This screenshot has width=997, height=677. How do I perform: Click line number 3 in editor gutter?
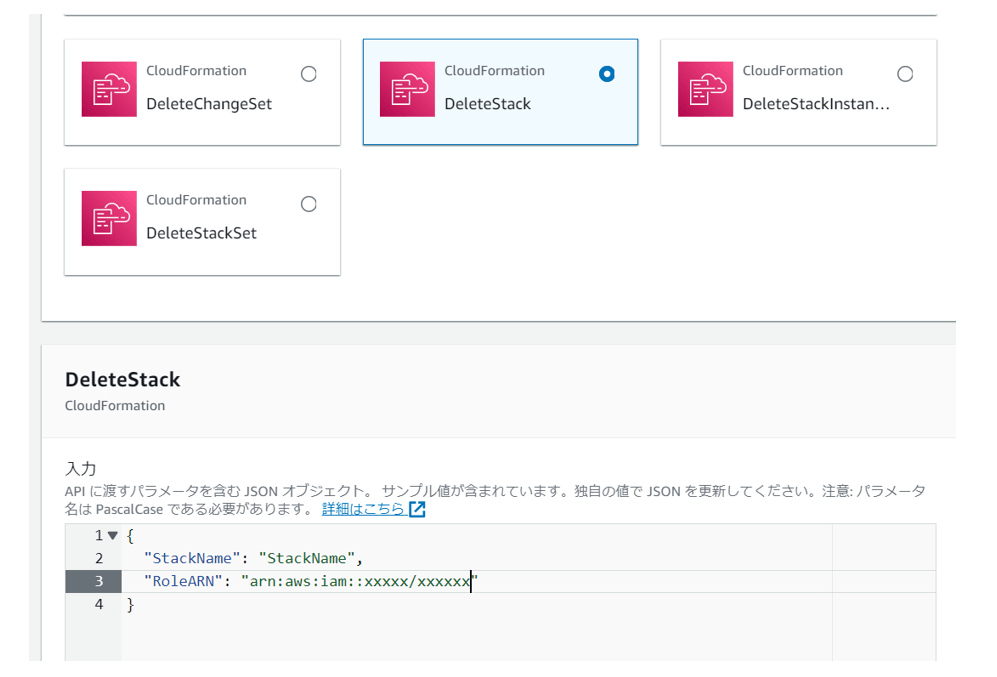[99, 581]
